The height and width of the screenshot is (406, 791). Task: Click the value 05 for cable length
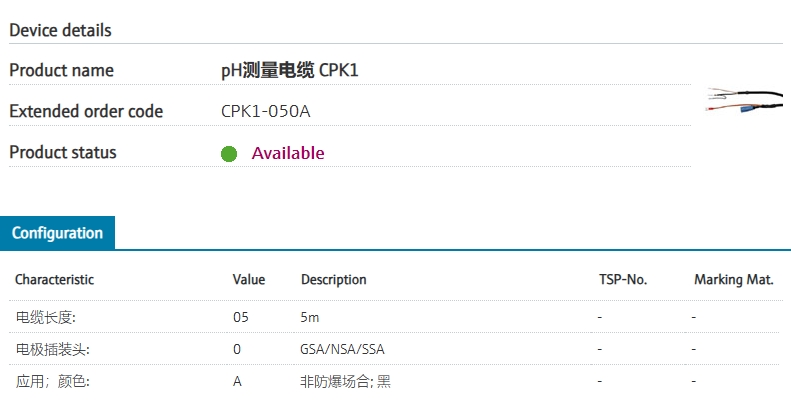coord(240,317)
